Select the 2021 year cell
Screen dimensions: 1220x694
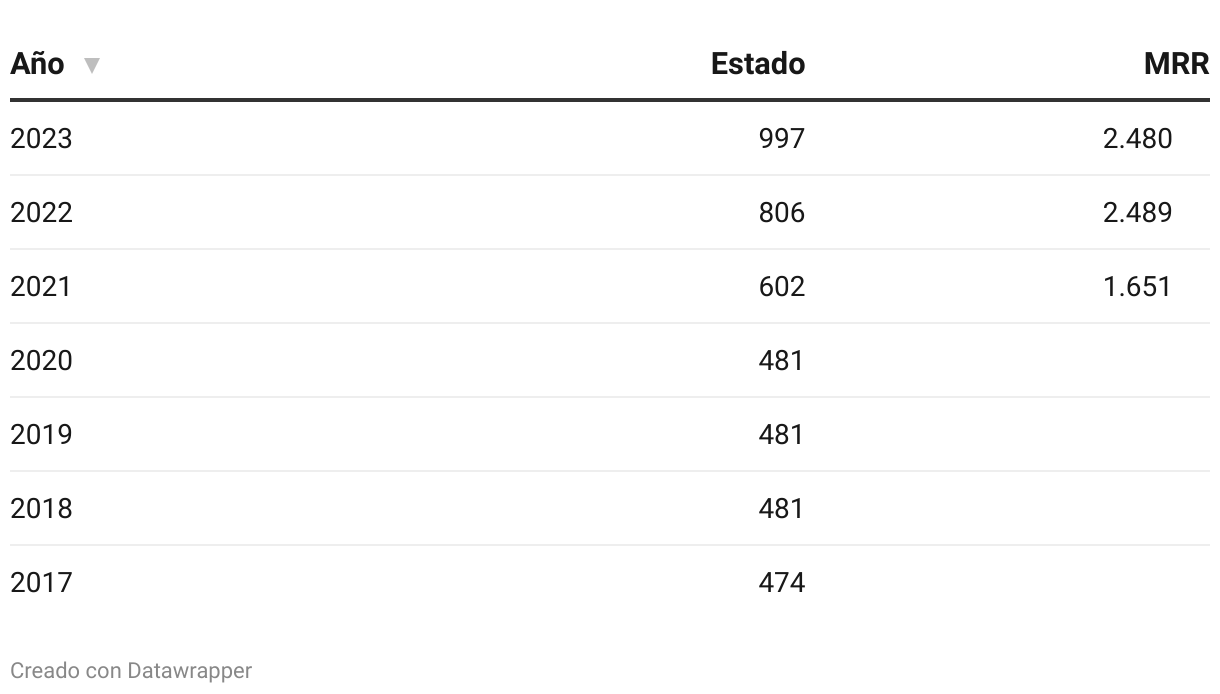41,286
